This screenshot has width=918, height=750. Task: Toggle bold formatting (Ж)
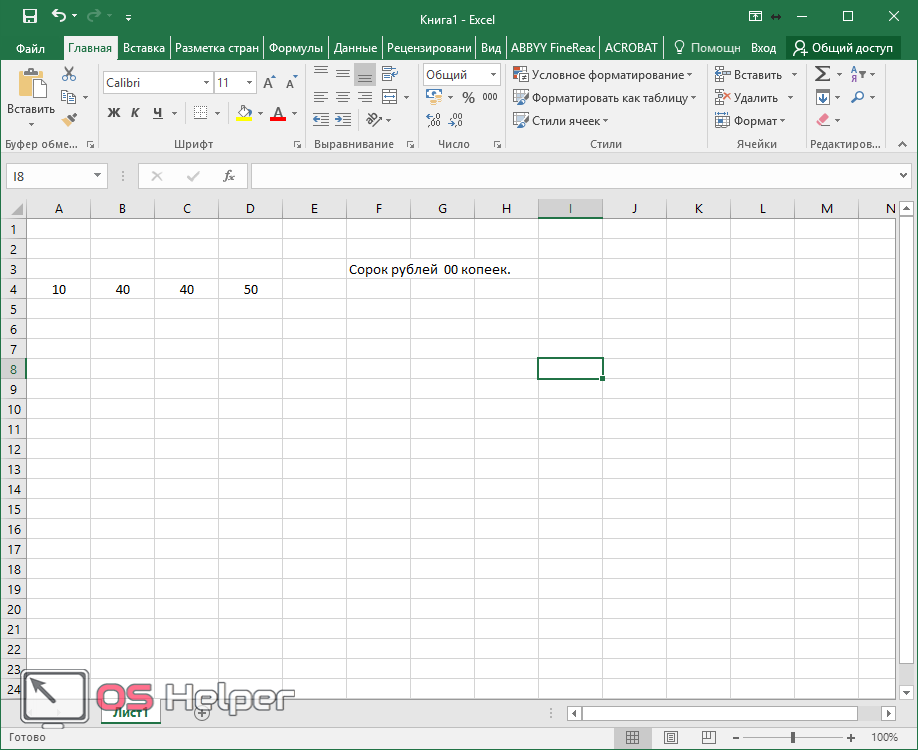[114, 113]
